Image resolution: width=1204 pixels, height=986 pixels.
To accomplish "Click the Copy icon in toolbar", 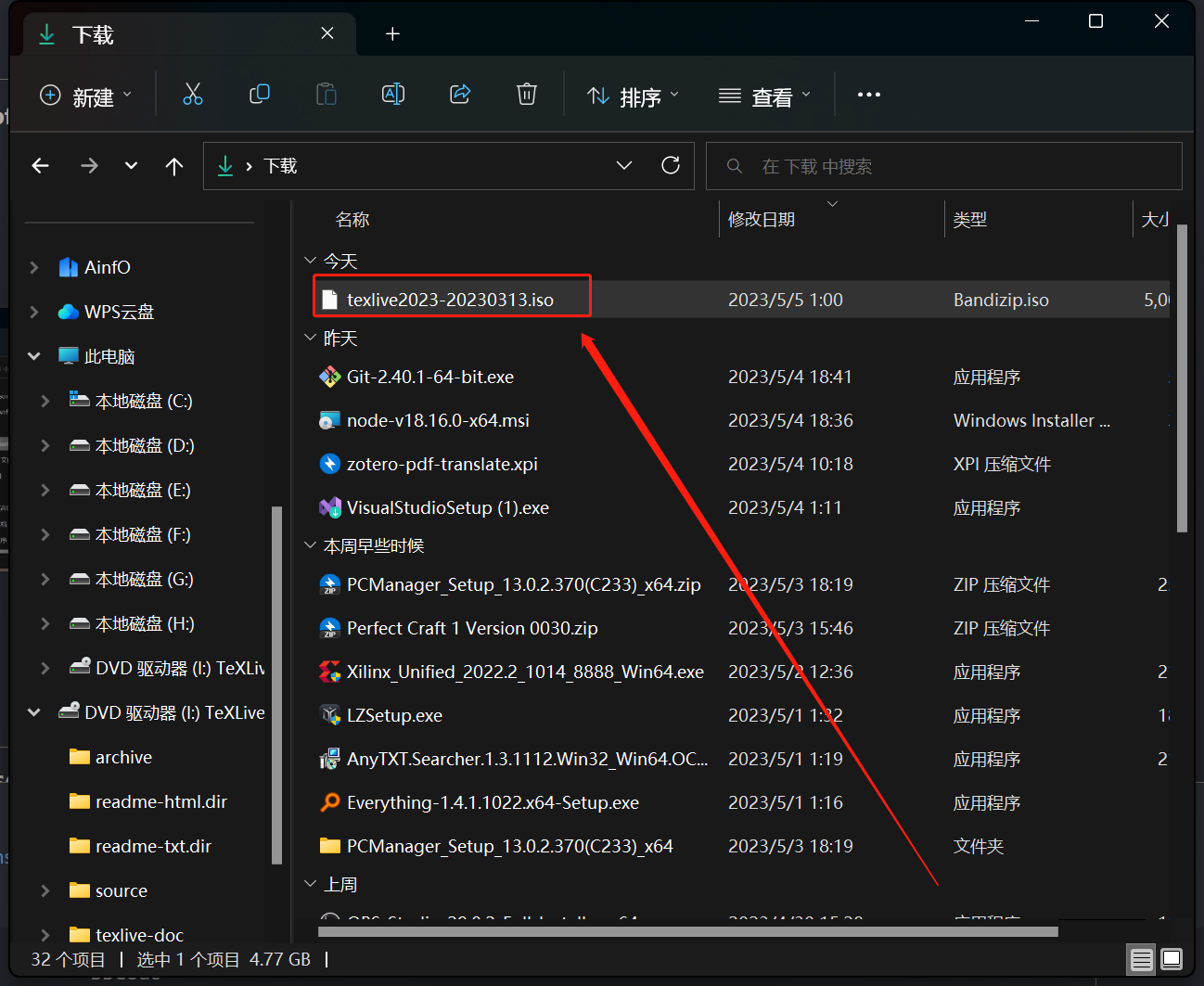I will (x=260, y=95).
